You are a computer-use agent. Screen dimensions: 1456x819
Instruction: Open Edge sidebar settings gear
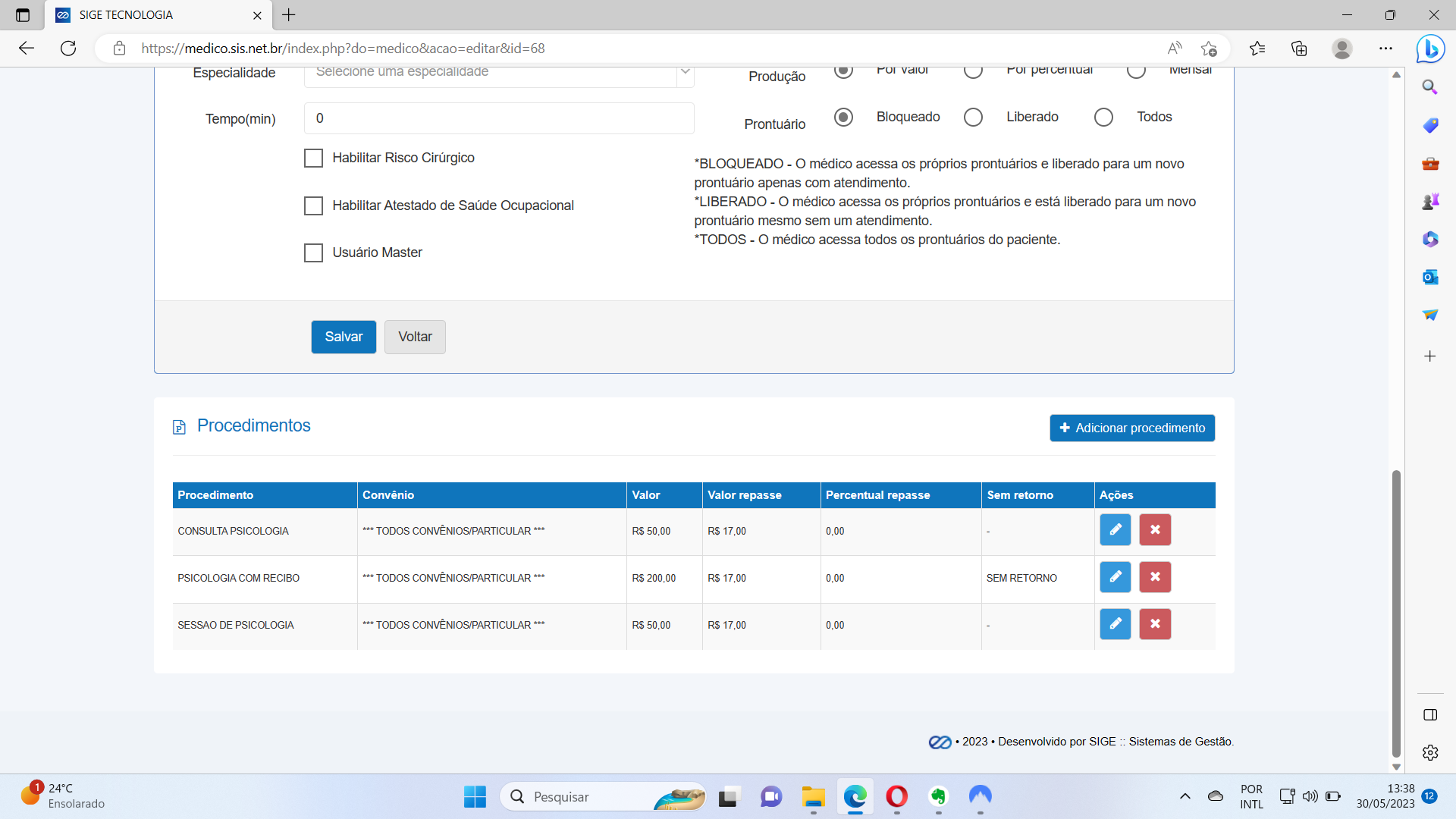pos(1429,752)
